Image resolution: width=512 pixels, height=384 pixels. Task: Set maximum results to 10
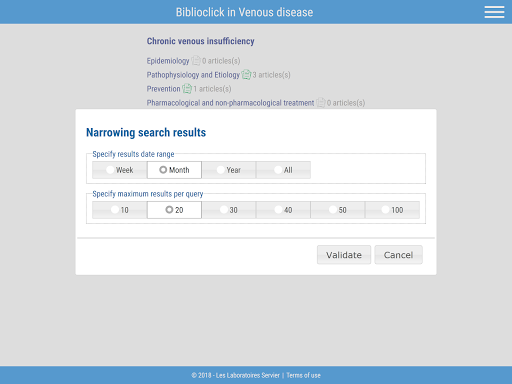[120, 210]
